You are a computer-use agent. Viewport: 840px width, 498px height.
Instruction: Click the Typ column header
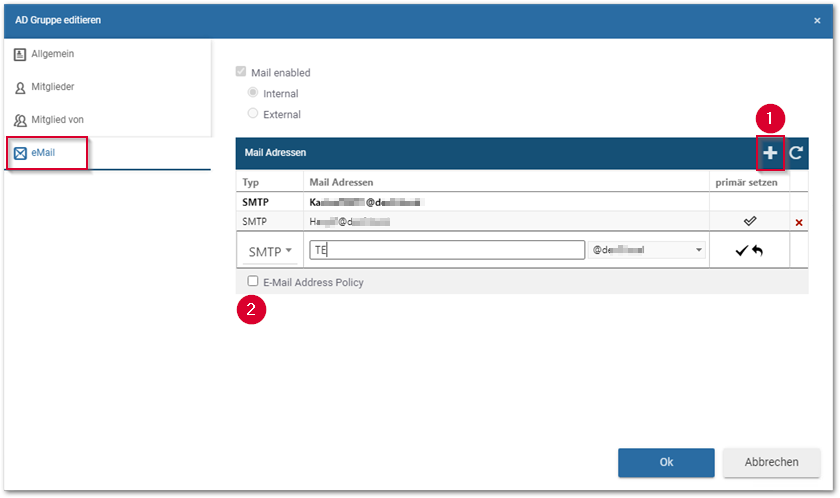(x=250, y=183)
